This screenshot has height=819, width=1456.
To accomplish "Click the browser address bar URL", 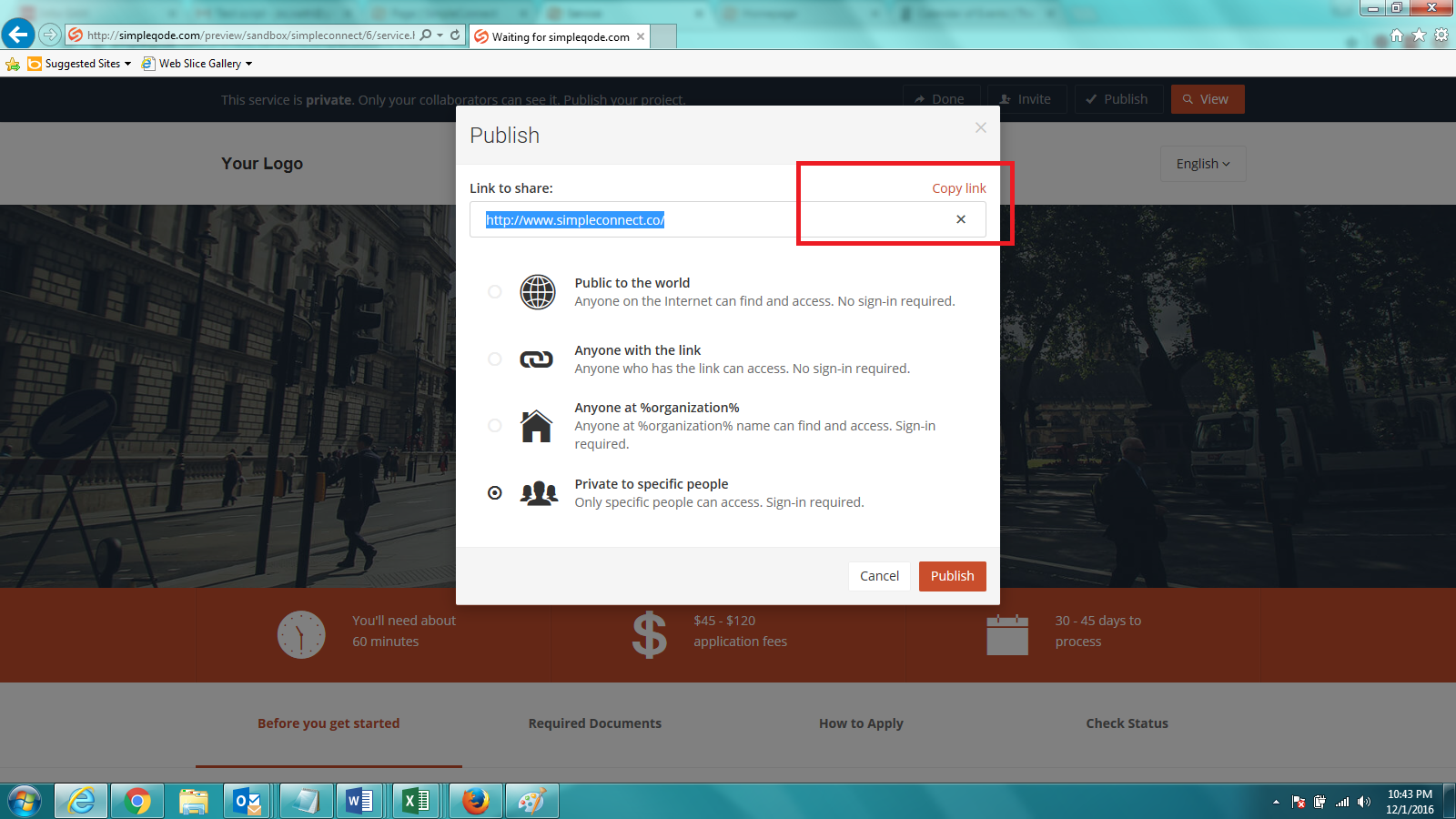I will tap(250, 35).
